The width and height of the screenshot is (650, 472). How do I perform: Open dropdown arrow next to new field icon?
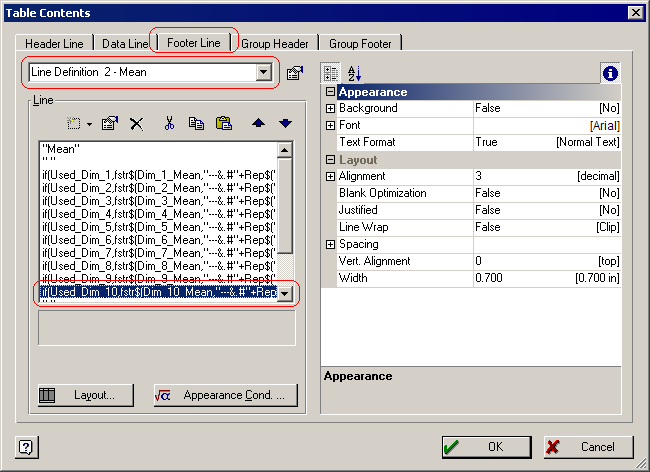tap(90, 124)
